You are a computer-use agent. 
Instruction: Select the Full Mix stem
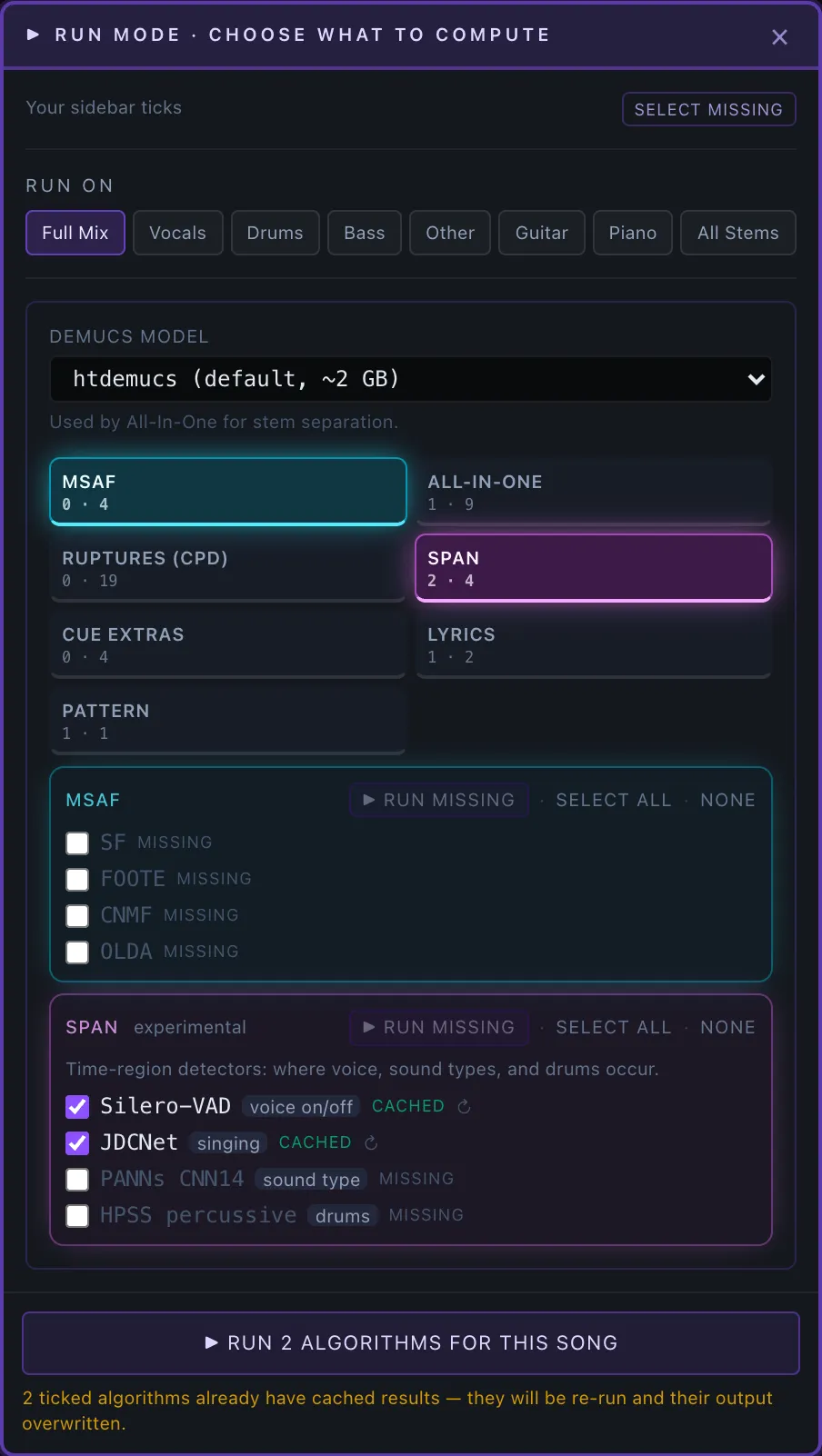[x=75, y=233]
